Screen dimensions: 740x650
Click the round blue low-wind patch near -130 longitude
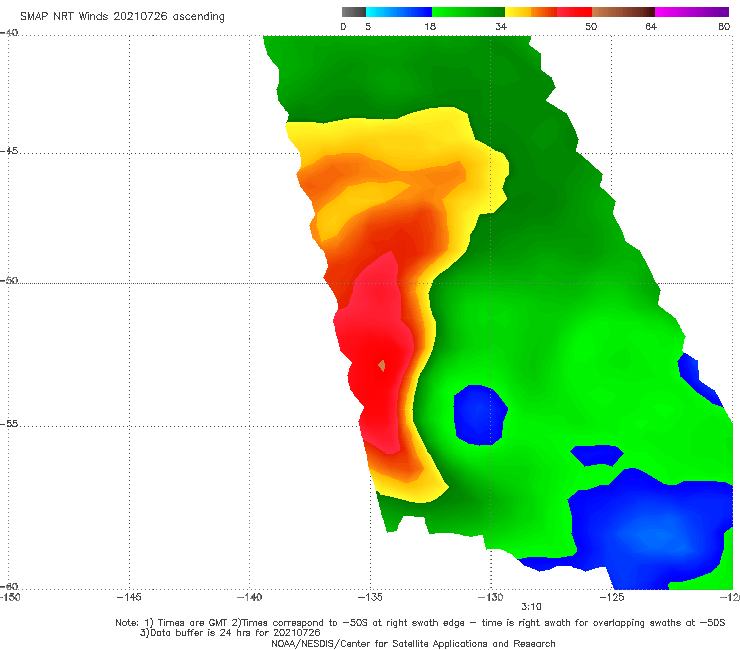[480, 415]
